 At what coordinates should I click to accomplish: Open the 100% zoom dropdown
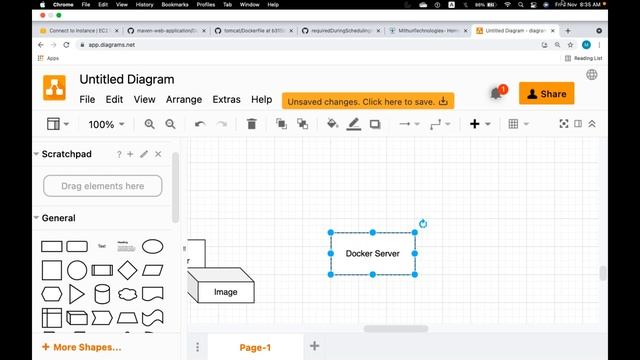pos(106,124)
